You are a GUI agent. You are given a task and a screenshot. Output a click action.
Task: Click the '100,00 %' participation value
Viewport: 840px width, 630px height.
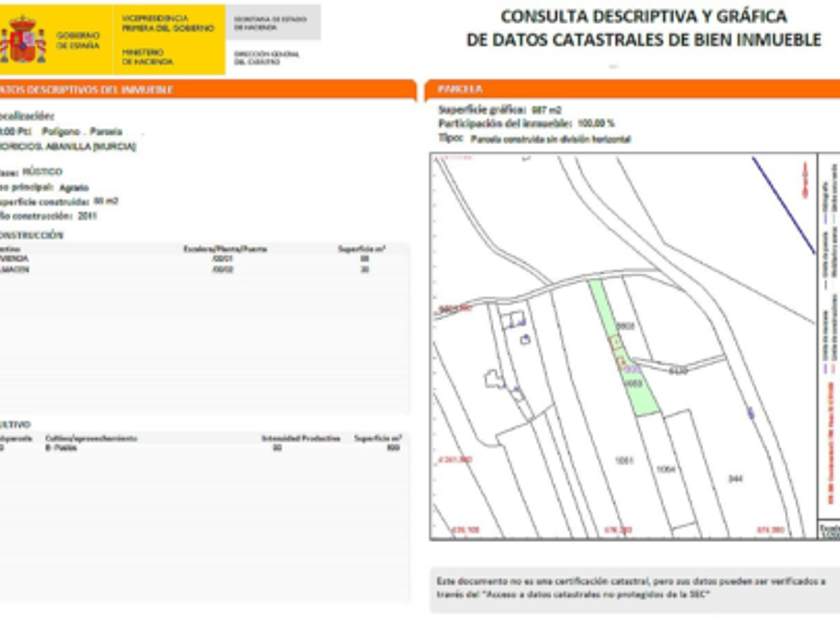596,124
